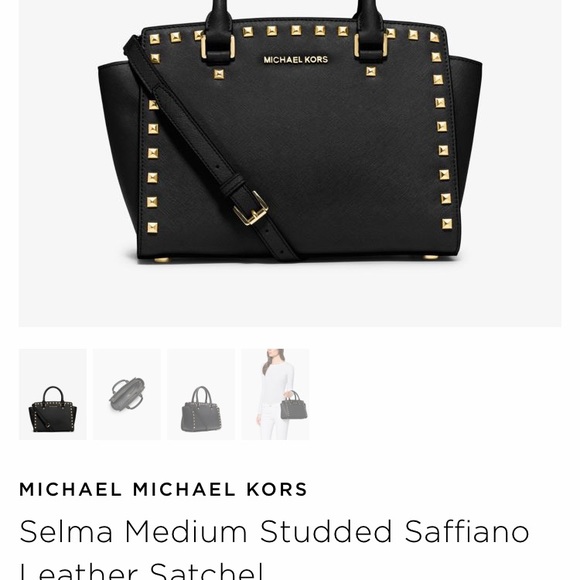
Task: Click the Selma Medium Studded Saffiano title
Action: click(x=274, y=532)
